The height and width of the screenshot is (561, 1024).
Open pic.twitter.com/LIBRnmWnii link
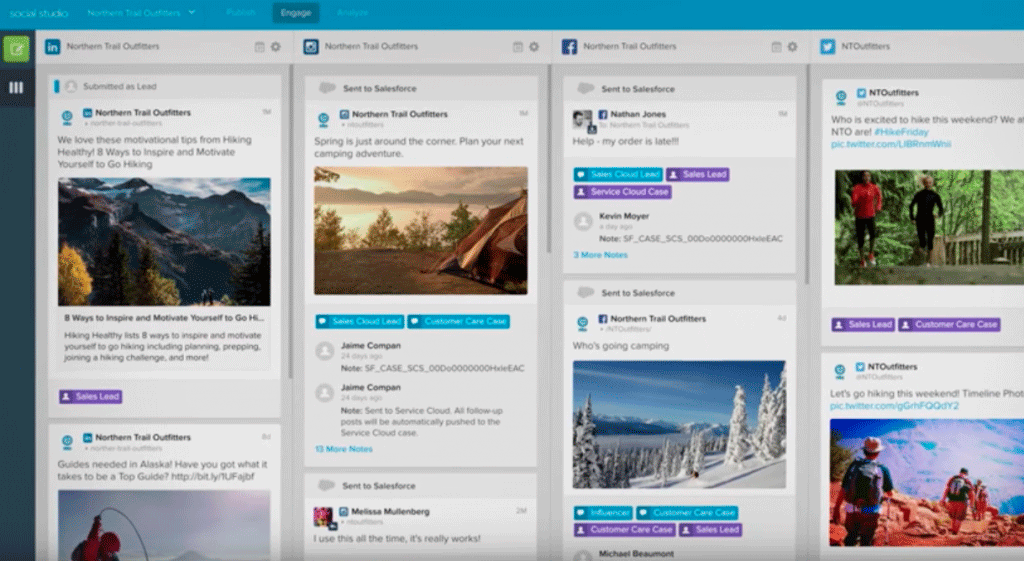[x=891, y=144]
